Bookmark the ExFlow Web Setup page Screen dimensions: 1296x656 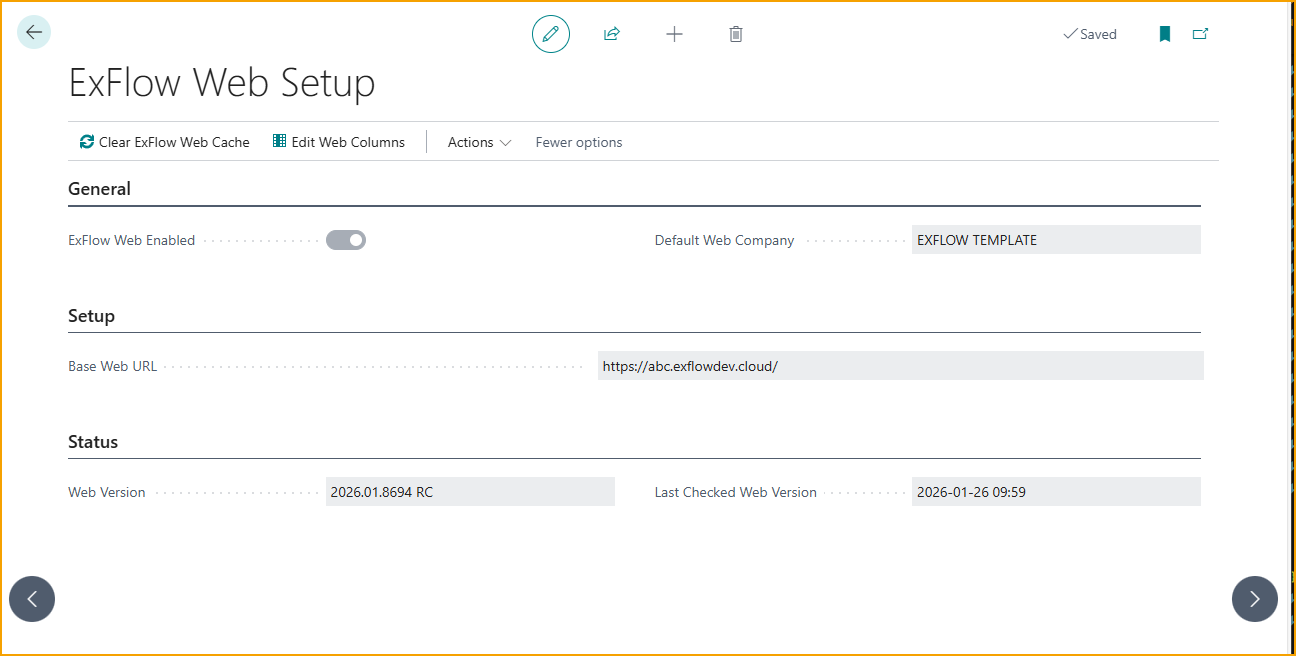[x=1164, y=33]
